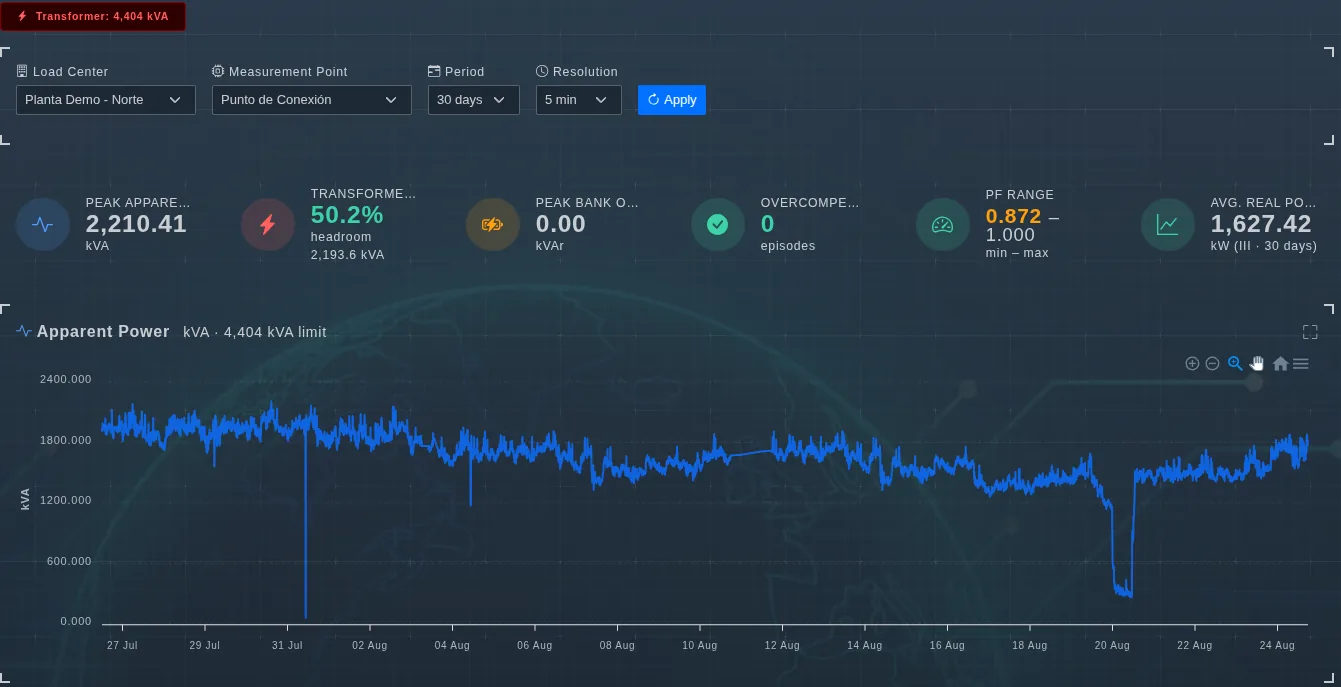Click the Avg. Real Power chart icon

tap(1167, 225)
